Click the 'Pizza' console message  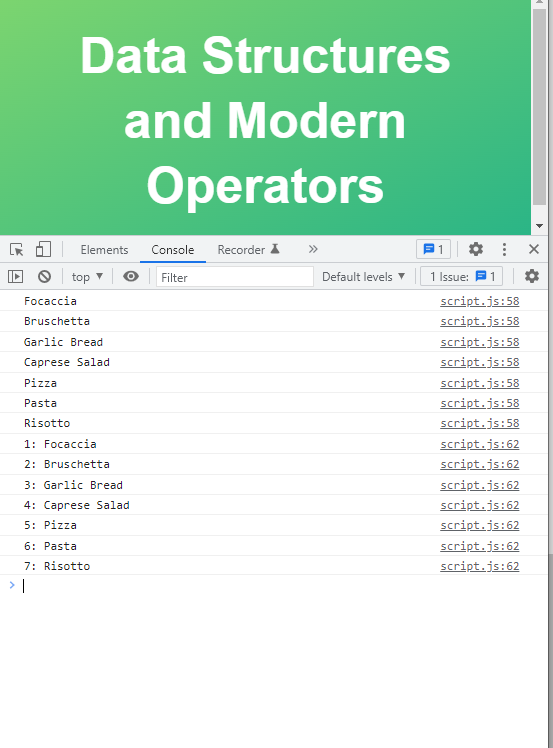coord(41,383)
